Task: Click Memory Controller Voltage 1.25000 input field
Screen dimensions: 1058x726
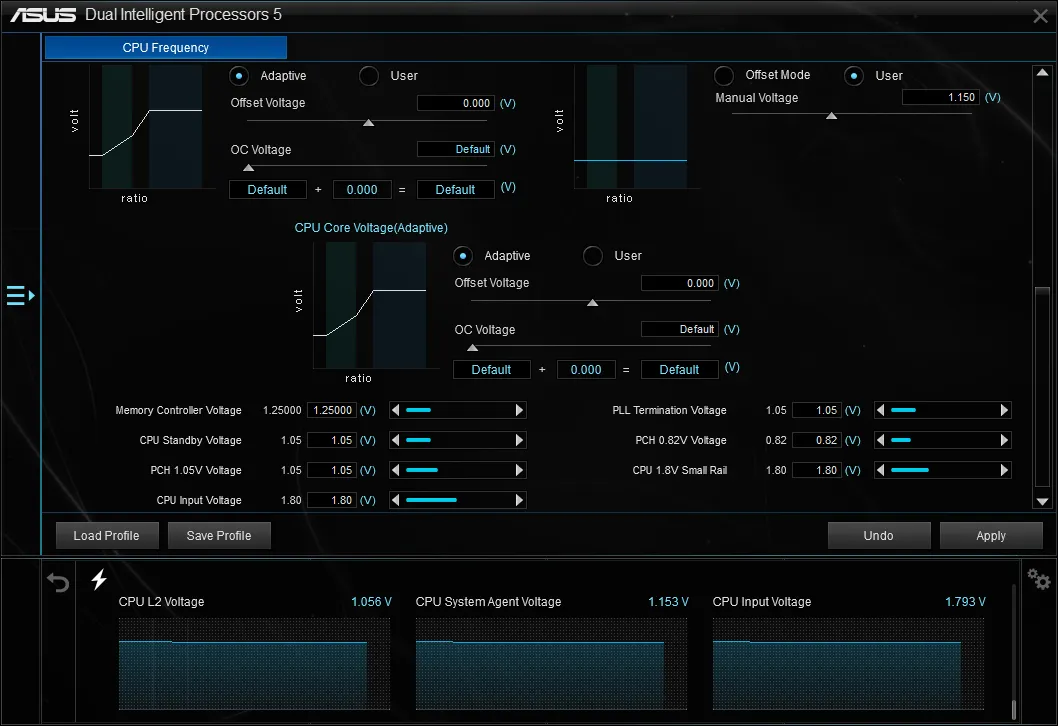Action: (x=331, y=410)
